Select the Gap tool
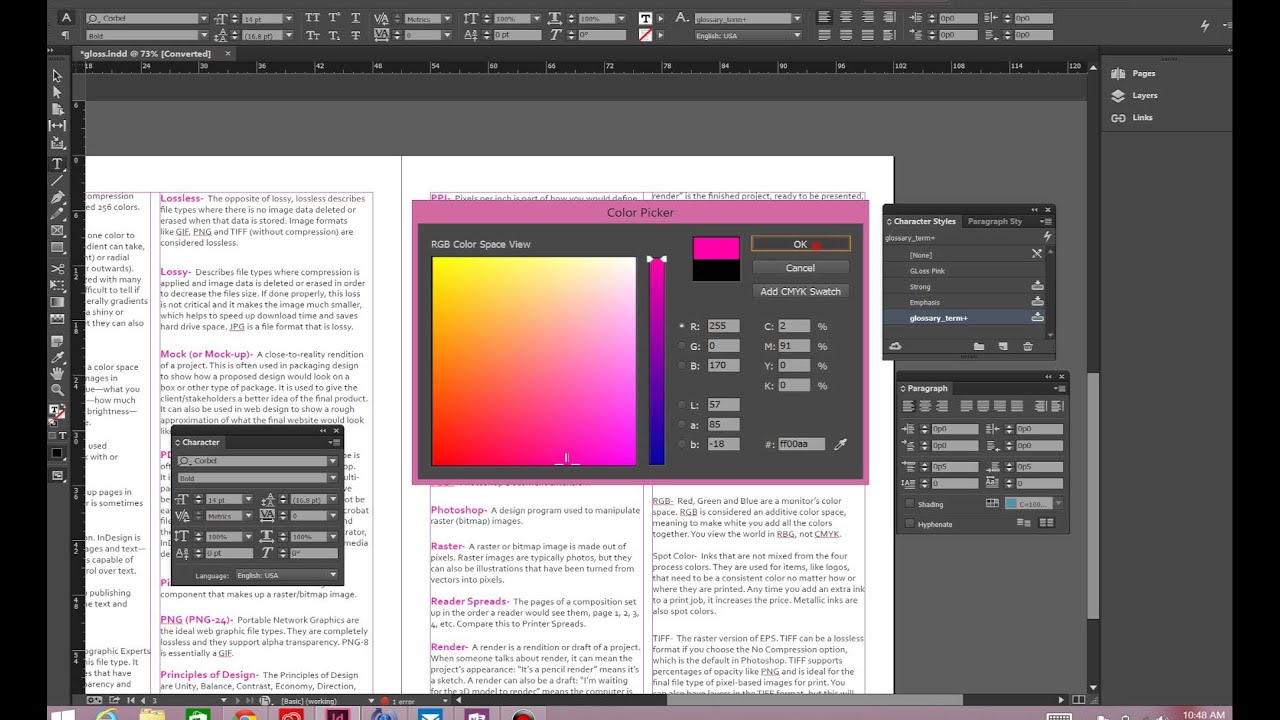Screen dimensions: 1280x720 (x=57, y=126)
